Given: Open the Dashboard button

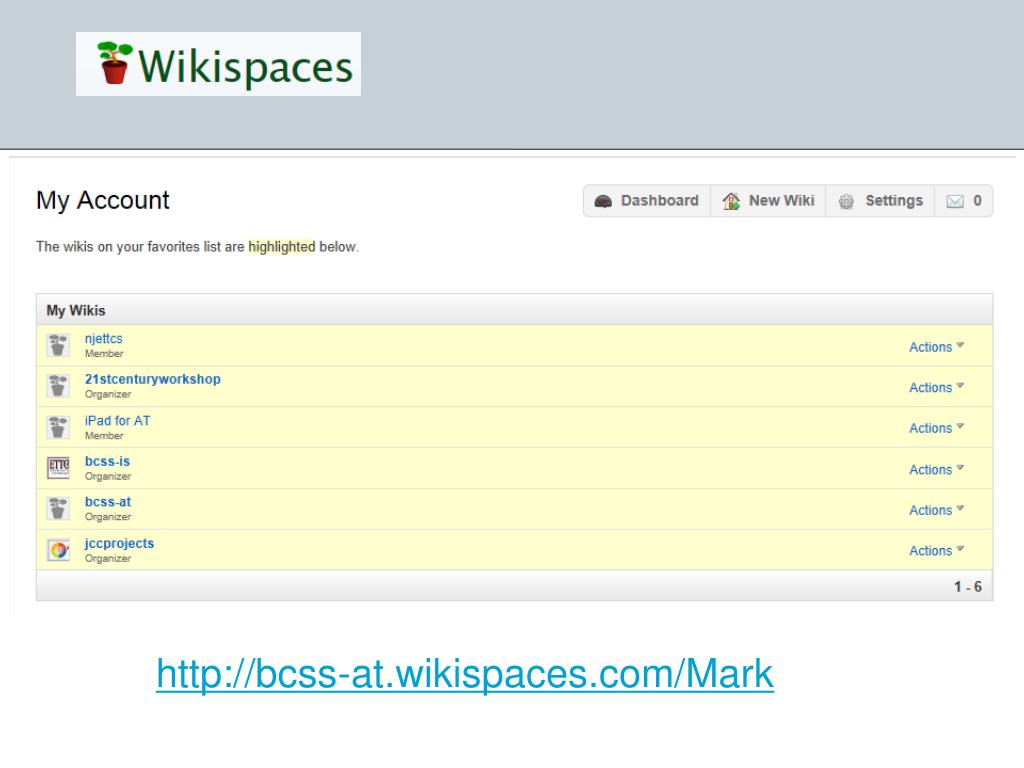Looking at the screenshot, I should (647, 200).
